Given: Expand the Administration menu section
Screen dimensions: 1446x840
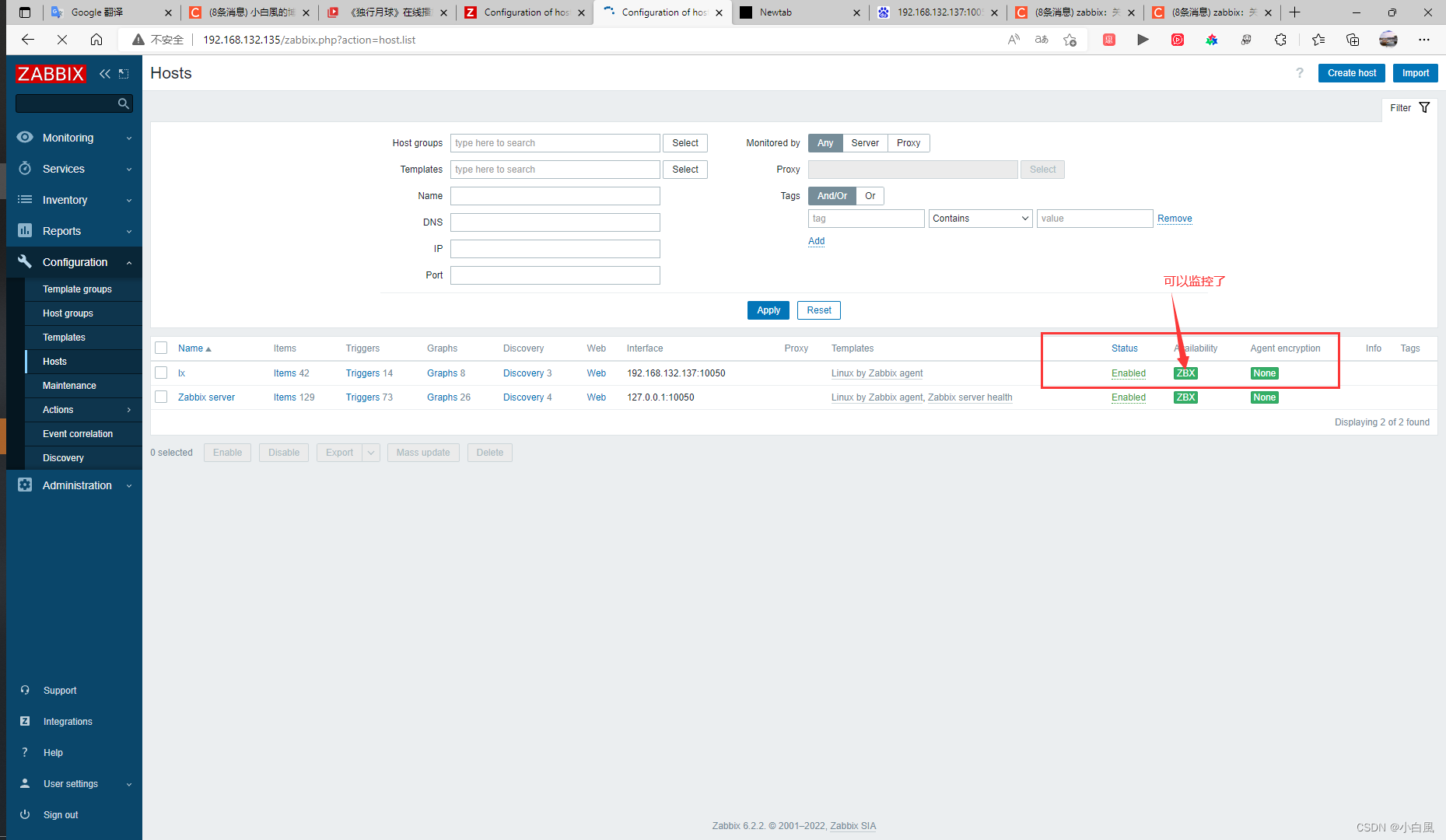Looking at the screenshot, I should click(x=129, y=485).
